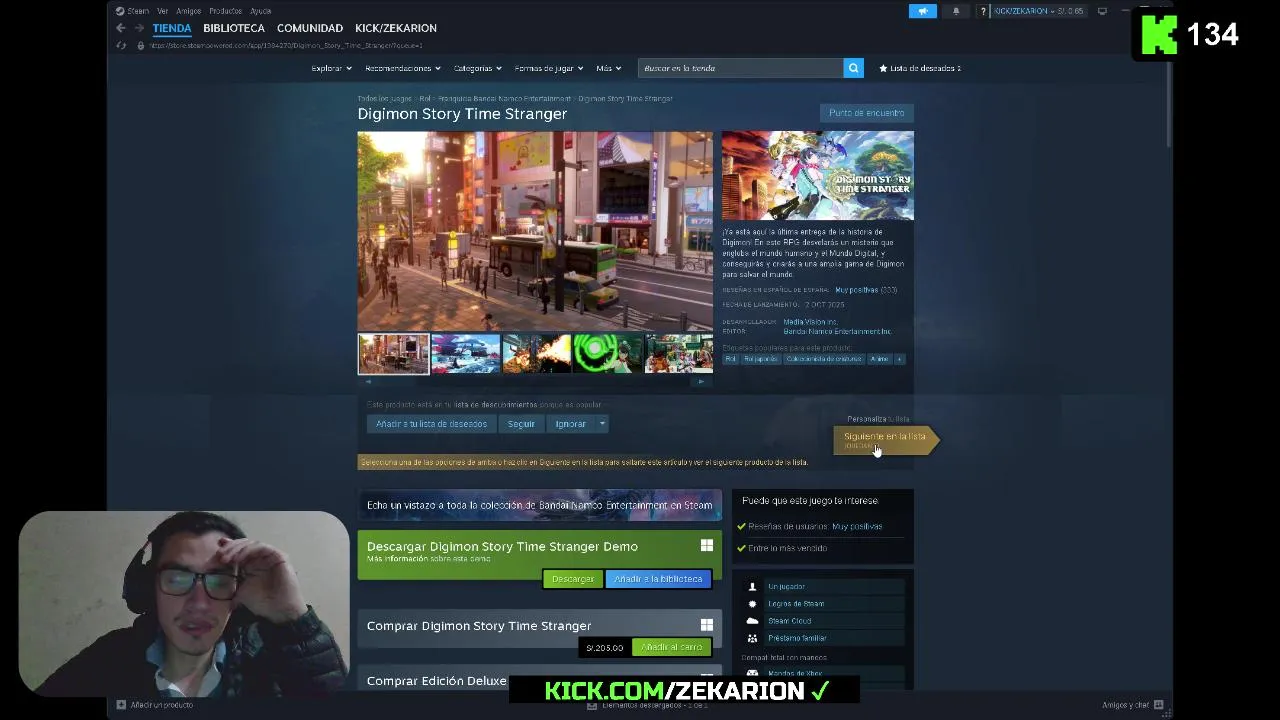Screen dimensions: 1280x720
Task: Click the Ignorar button
Action: click(x=571, y=424)
